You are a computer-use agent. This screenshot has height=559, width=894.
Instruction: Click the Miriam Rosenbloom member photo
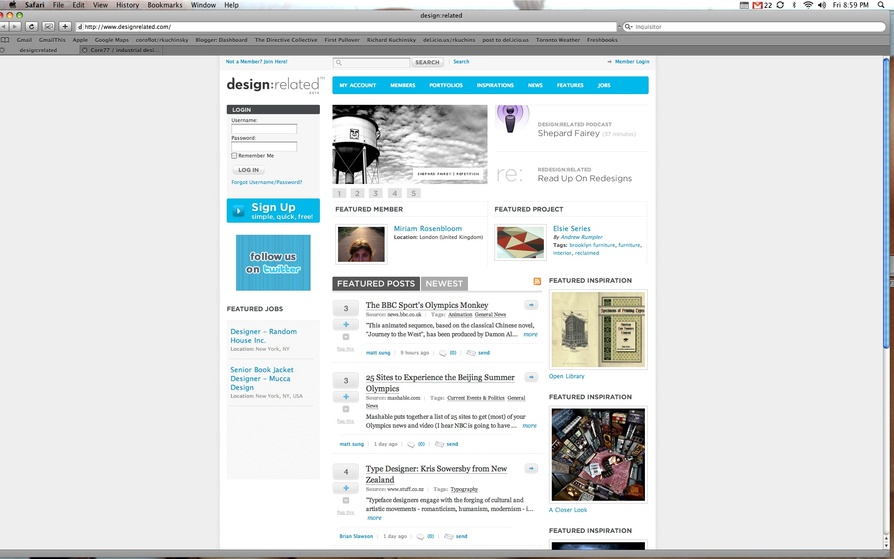(x=361, y=244)
